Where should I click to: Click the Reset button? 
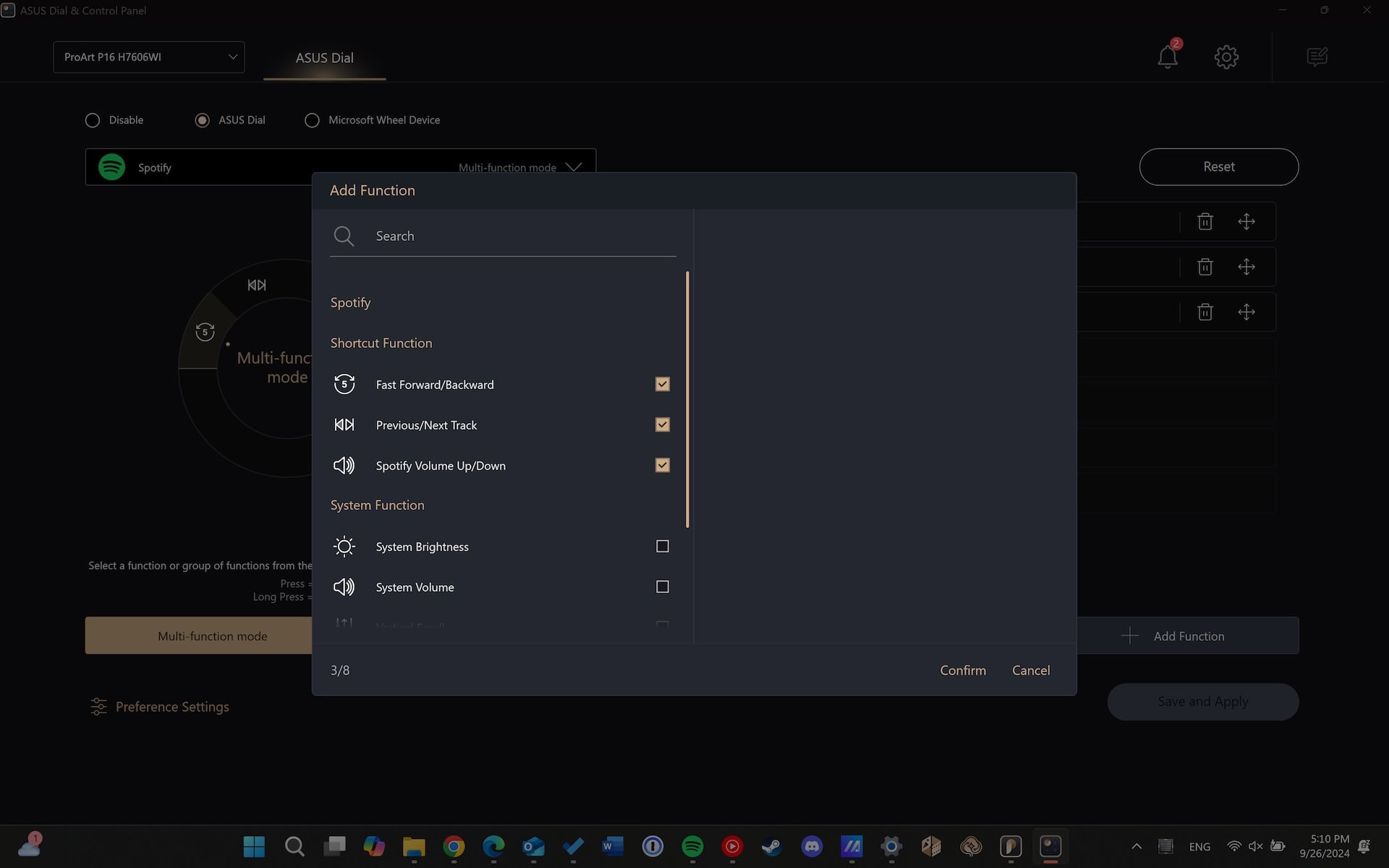pos(1219,167)
